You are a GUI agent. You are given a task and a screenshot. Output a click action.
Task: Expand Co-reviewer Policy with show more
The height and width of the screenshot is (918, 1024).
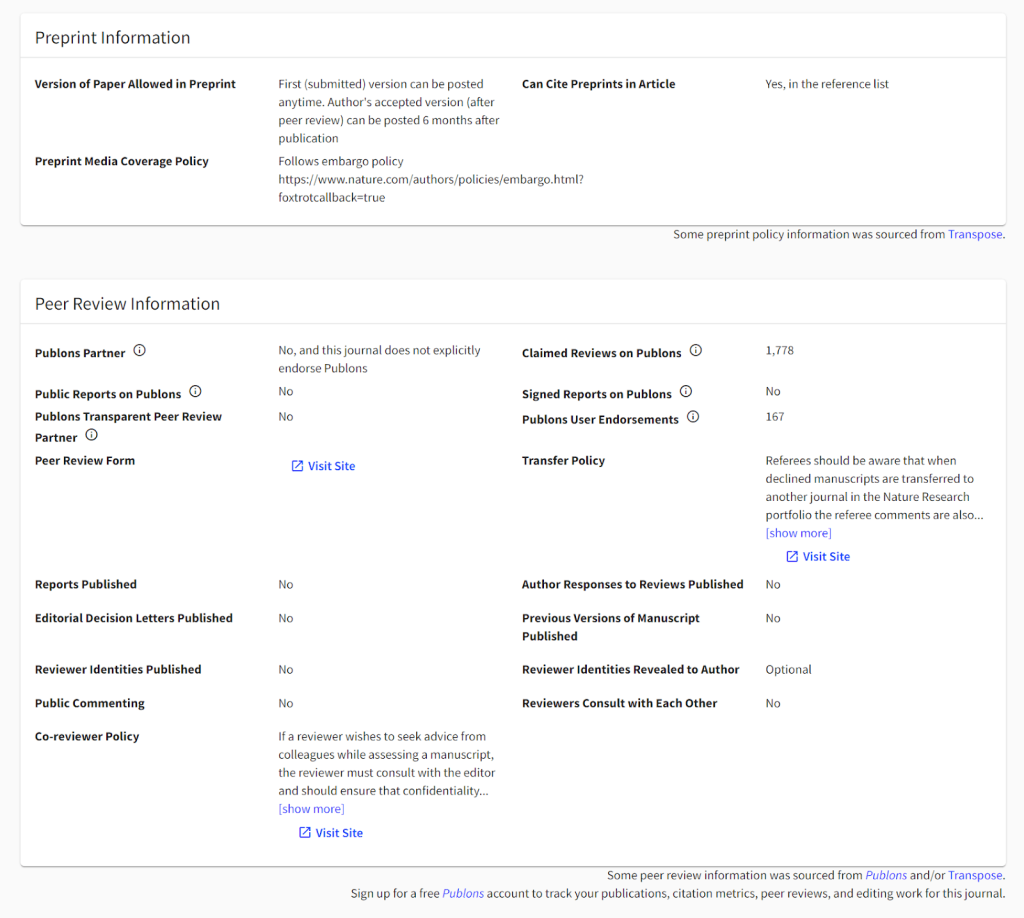pos(311,809)
